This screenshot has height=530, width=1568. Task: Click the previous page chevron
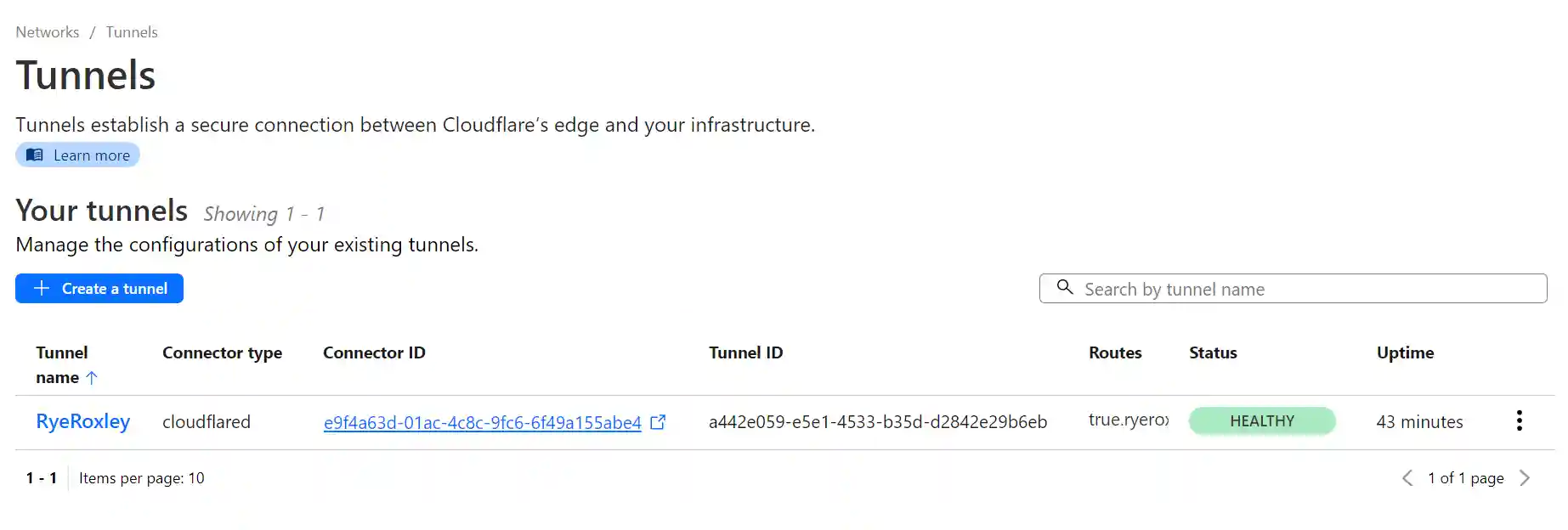[1407, 477]
